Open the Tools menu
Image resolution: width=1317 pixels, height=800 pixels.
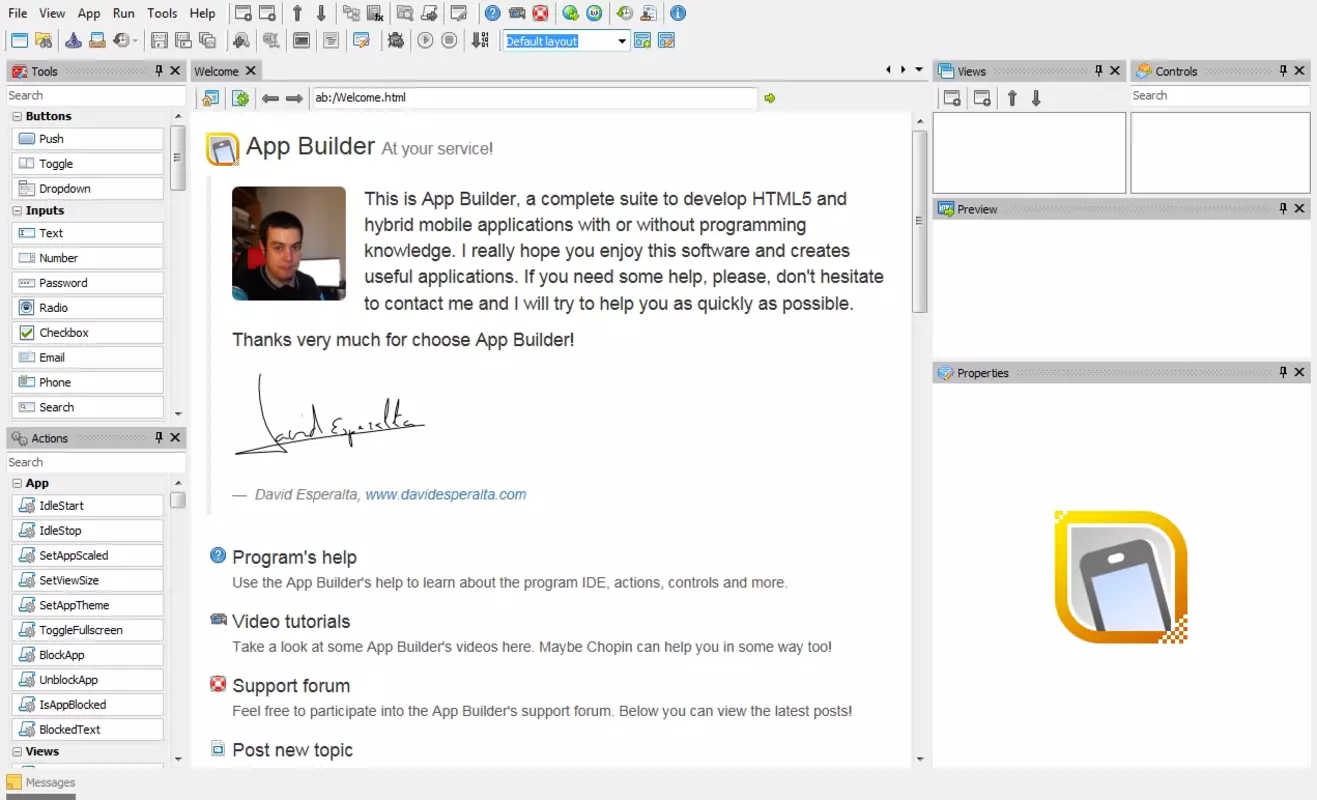click(162, 14)
